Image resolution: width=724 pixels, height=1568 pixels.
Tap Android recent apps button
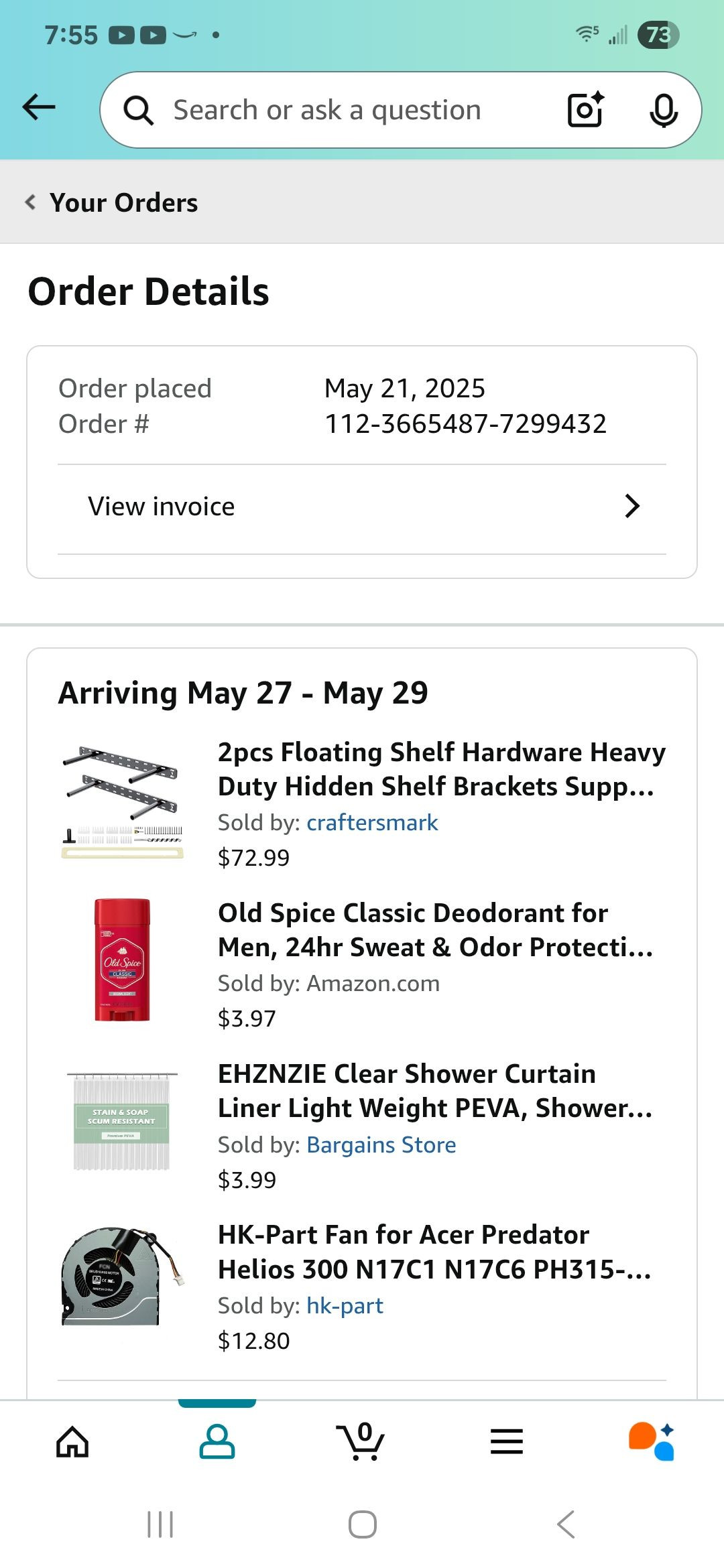point(160,1524)
